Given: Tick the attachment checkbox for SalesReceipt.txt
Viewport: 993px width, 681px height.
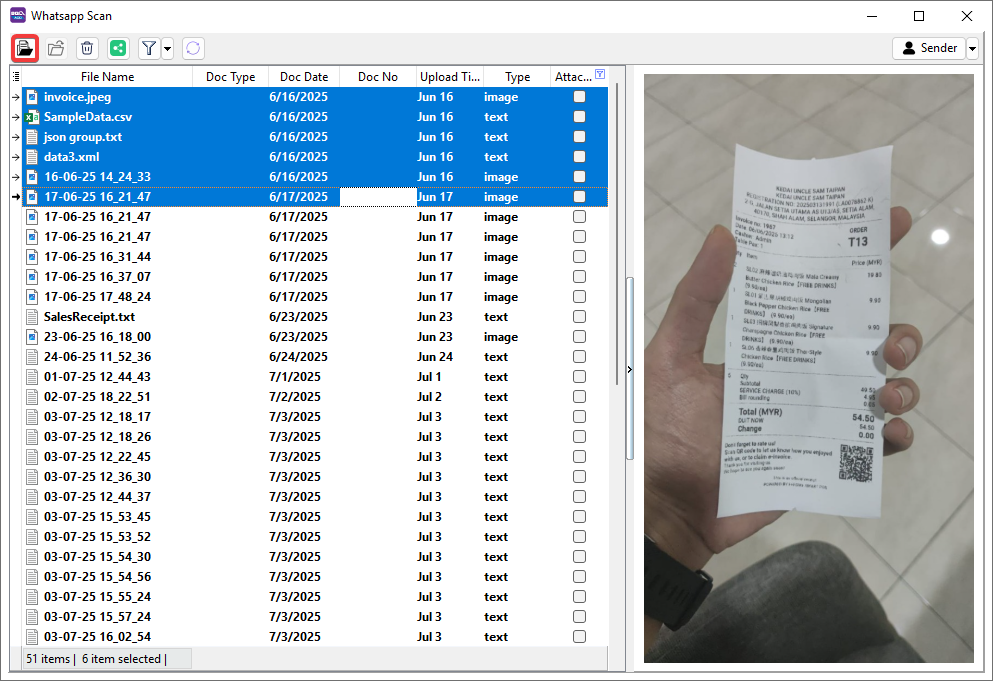Looking at the screenshot, I should coord(579,317).
